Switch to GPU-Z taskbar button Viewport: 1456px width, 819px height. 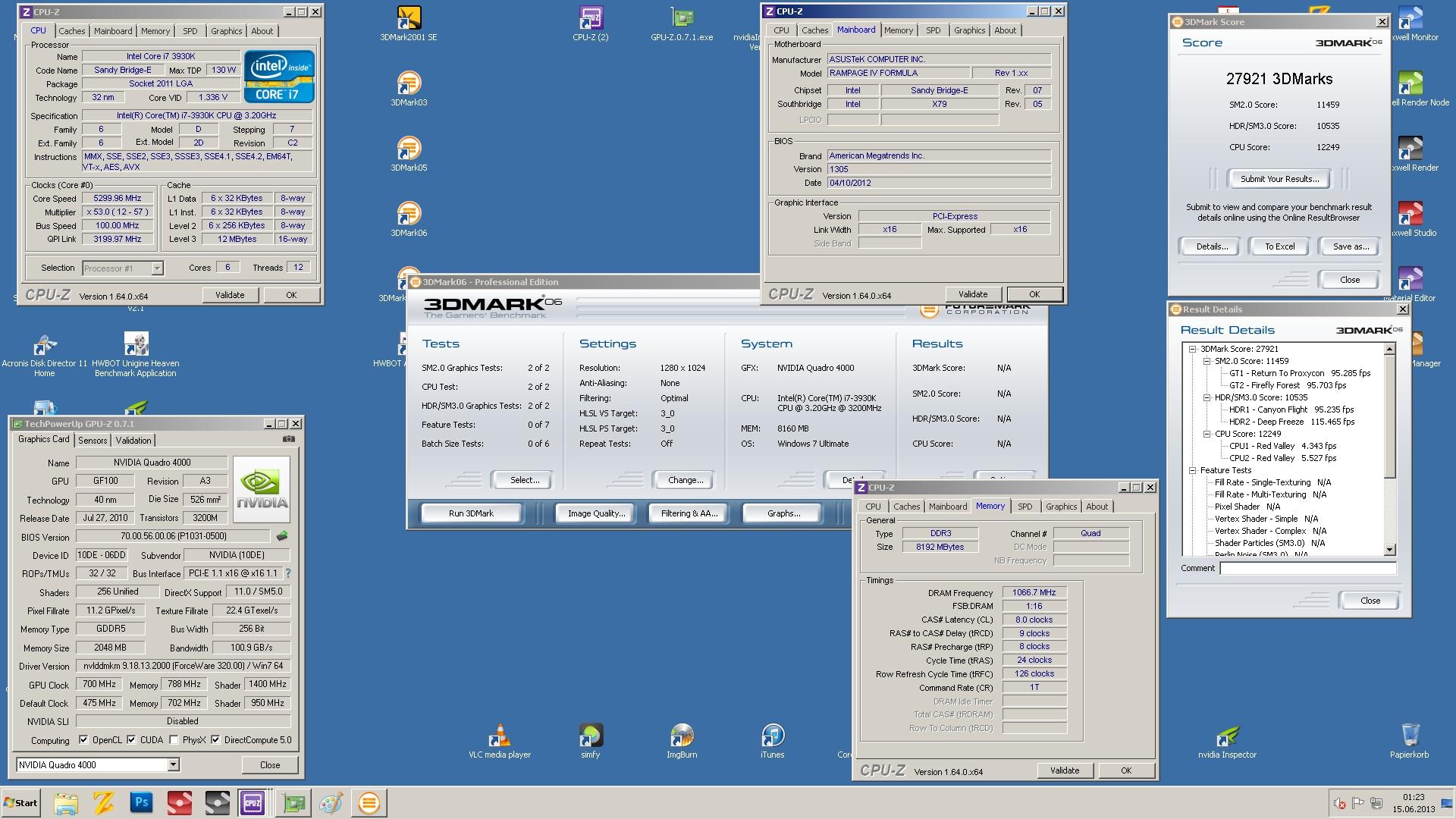click(x=293, y=803)
